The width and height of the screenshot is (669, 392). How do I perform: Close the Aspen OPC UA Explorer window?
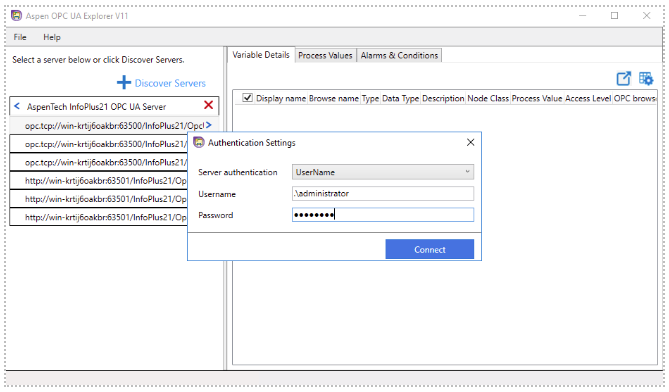[646, 16]
